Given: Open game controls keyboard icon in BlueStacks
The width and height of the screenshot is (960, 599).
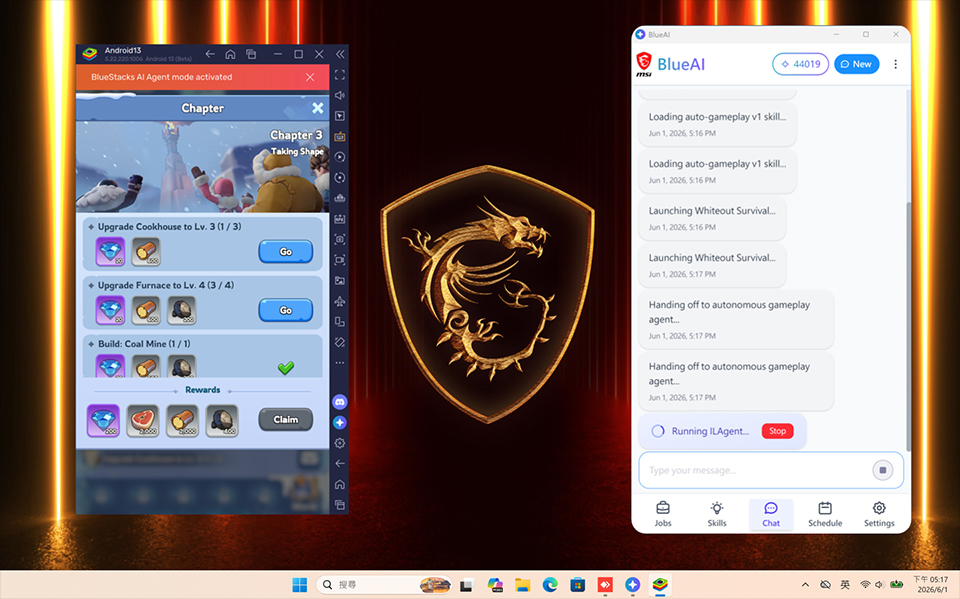Looking at the screenshot, I should pyautogui.click(x=340, y=136).
